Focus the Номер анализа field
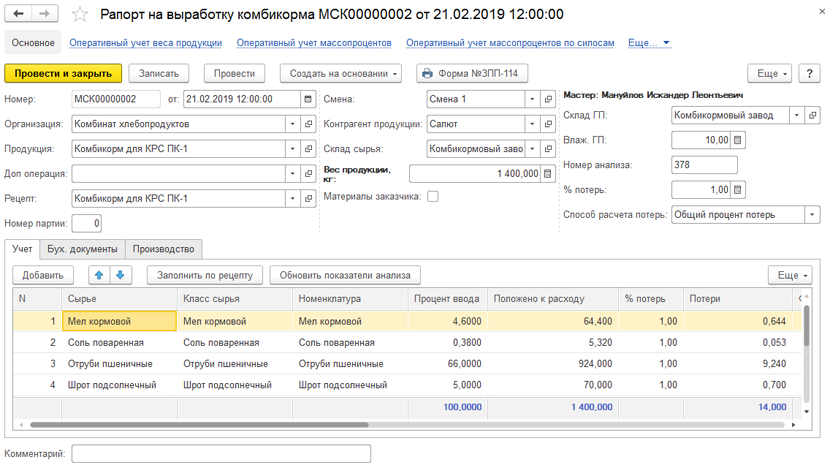830x465 pixels. pos(705,165)
